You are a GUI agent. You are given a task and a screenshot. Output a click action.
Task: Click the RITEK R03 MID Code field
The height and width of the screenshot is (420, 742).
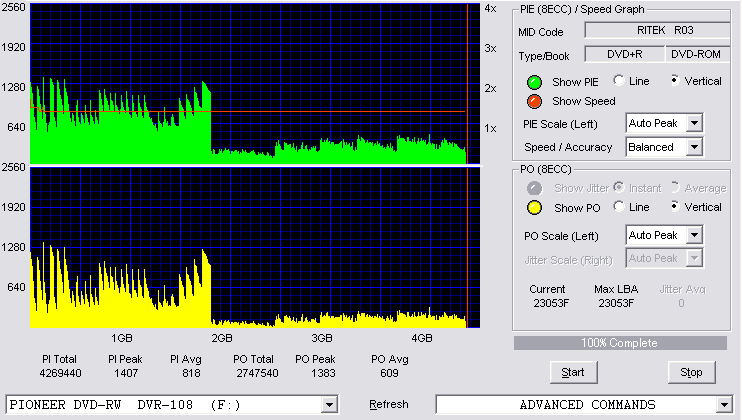pyautogui.click(x=657, y=30)
